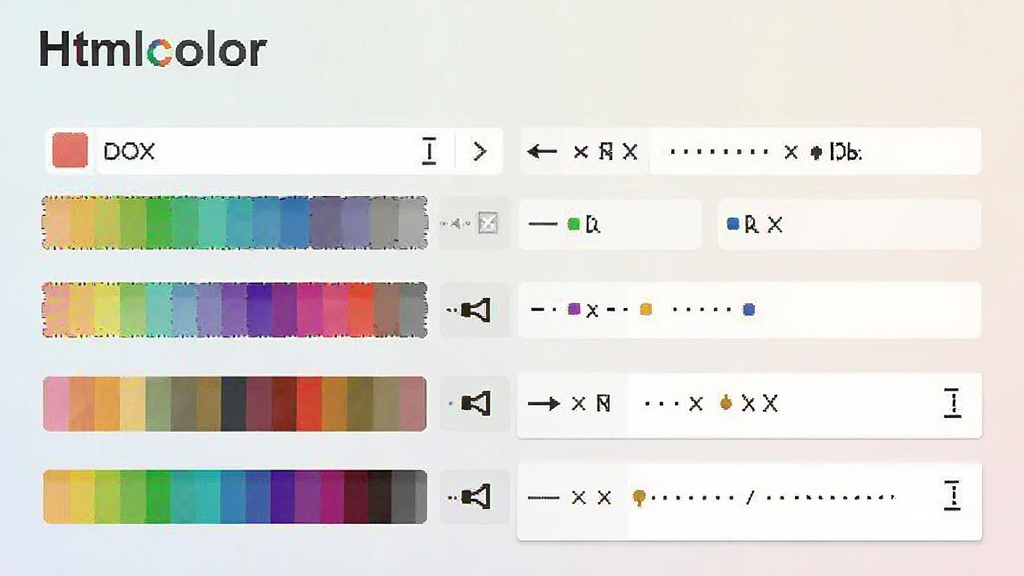
Task: Click the blue dot at end of third row
Action: (x=749, y=310)
